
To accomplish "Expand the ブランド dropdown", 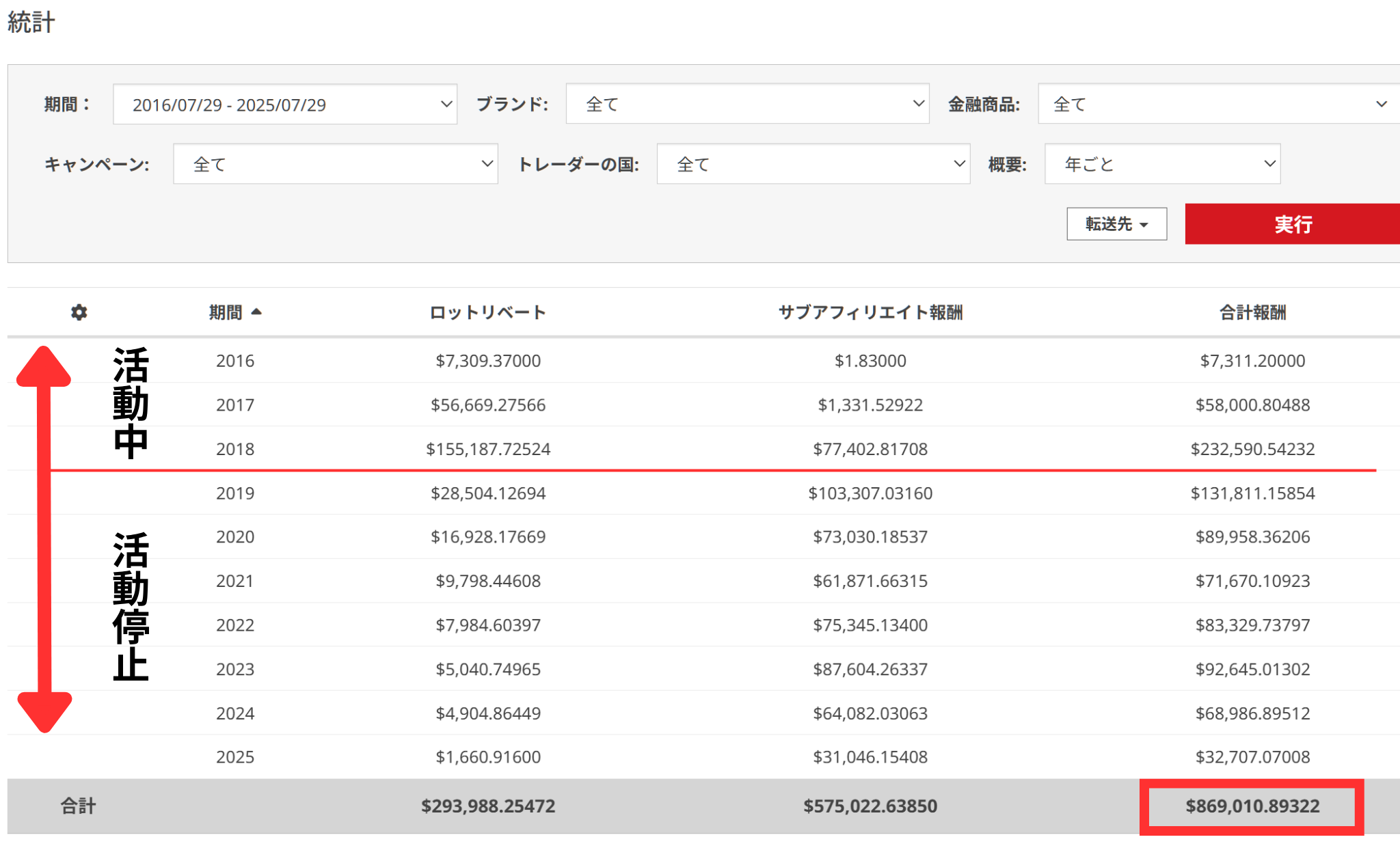I will pyautogui.click(x=747, y=104).
